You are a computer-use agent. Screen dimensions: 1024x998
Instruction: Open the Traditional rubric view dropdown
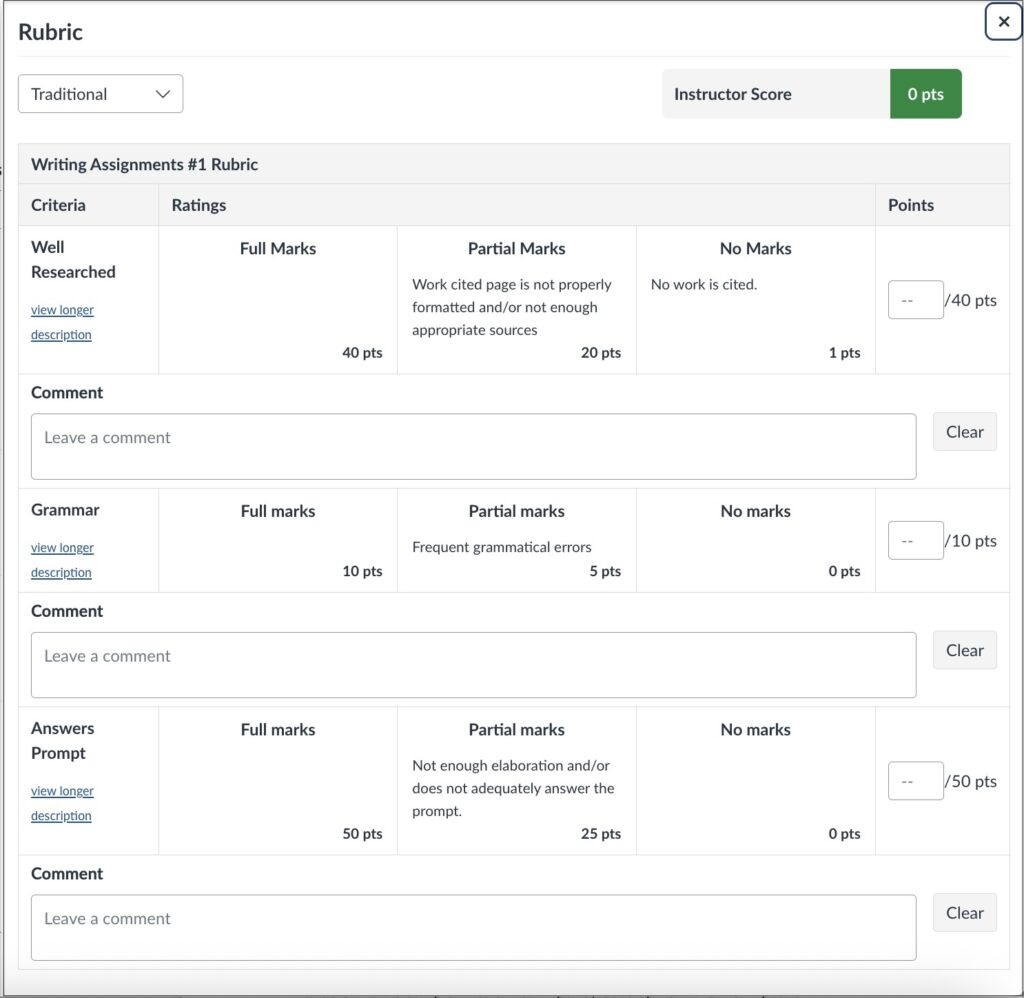click(101, 94)
